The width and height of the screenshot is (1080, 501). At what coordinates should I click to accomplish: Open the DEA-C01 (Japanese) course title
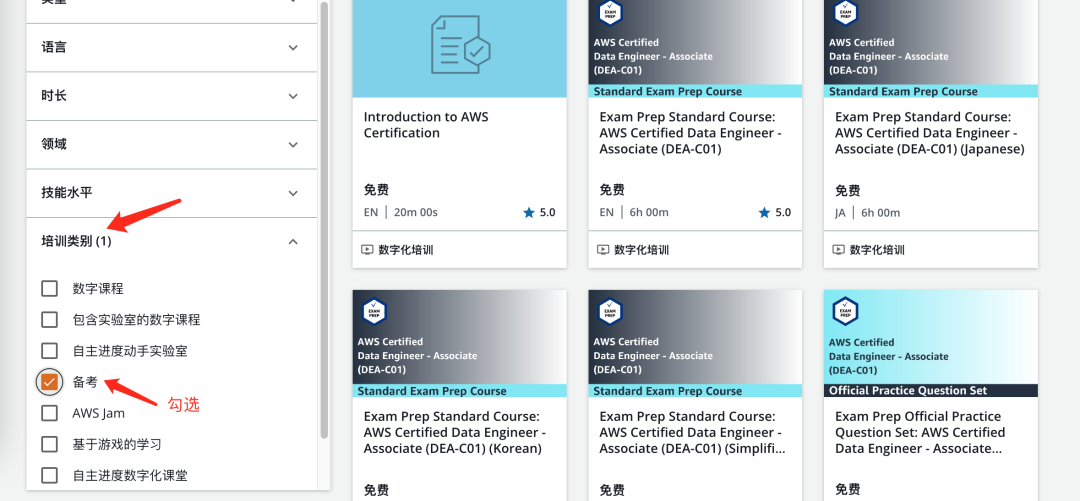(x=930, y=133)
